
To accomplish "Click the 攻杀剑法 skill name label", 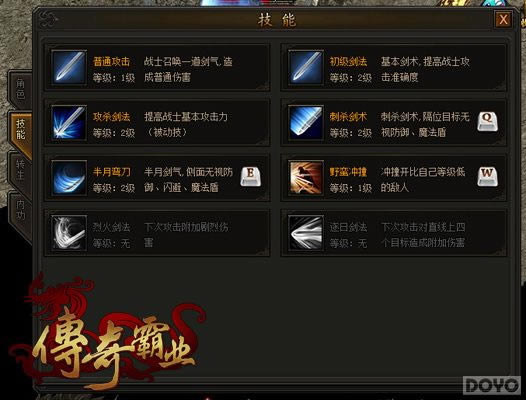I will (x=111, y=117).
